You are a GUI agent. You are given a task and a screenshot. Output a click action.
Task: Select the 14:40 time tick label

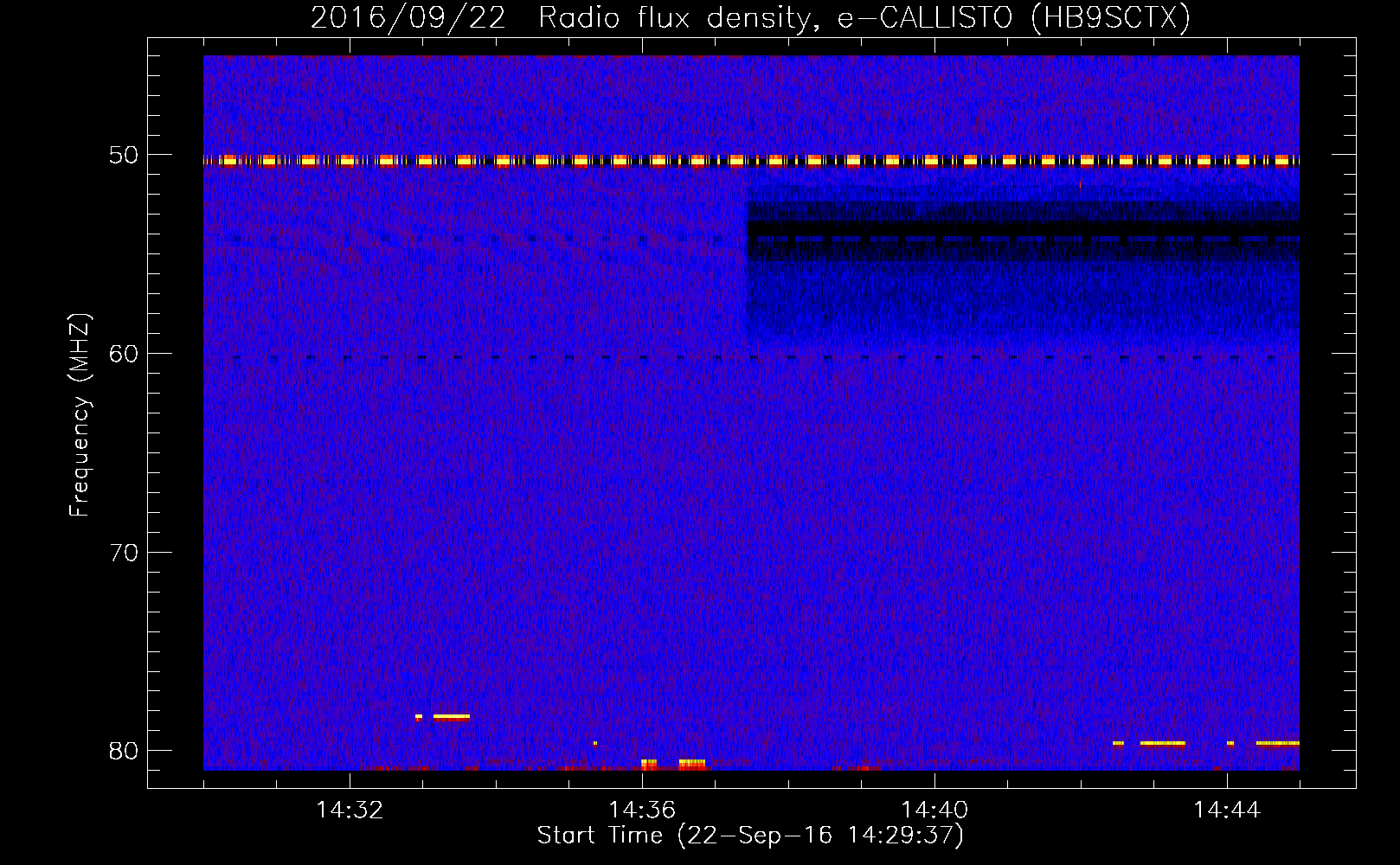coord(934,811)
